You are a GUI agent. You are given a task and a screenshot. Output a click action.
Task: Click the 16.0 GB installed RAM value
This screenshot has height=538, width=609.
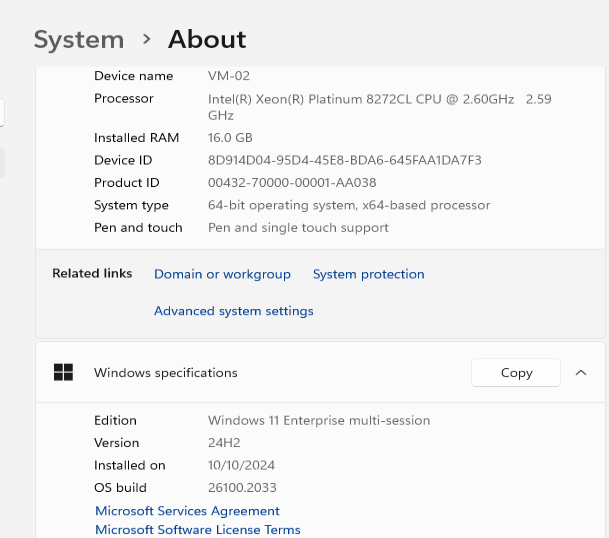[x=230, y=138]
